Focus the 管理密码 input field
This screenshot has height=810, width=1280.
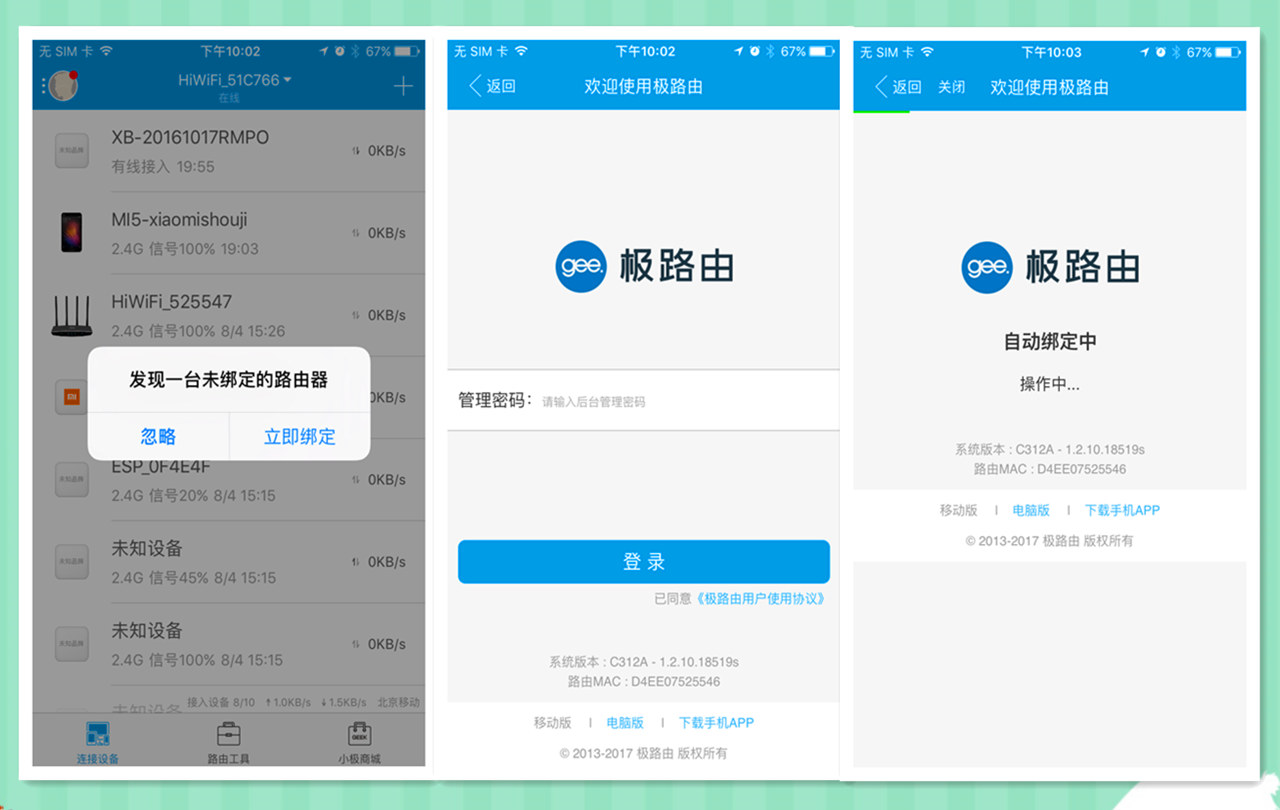coord(680,402)
